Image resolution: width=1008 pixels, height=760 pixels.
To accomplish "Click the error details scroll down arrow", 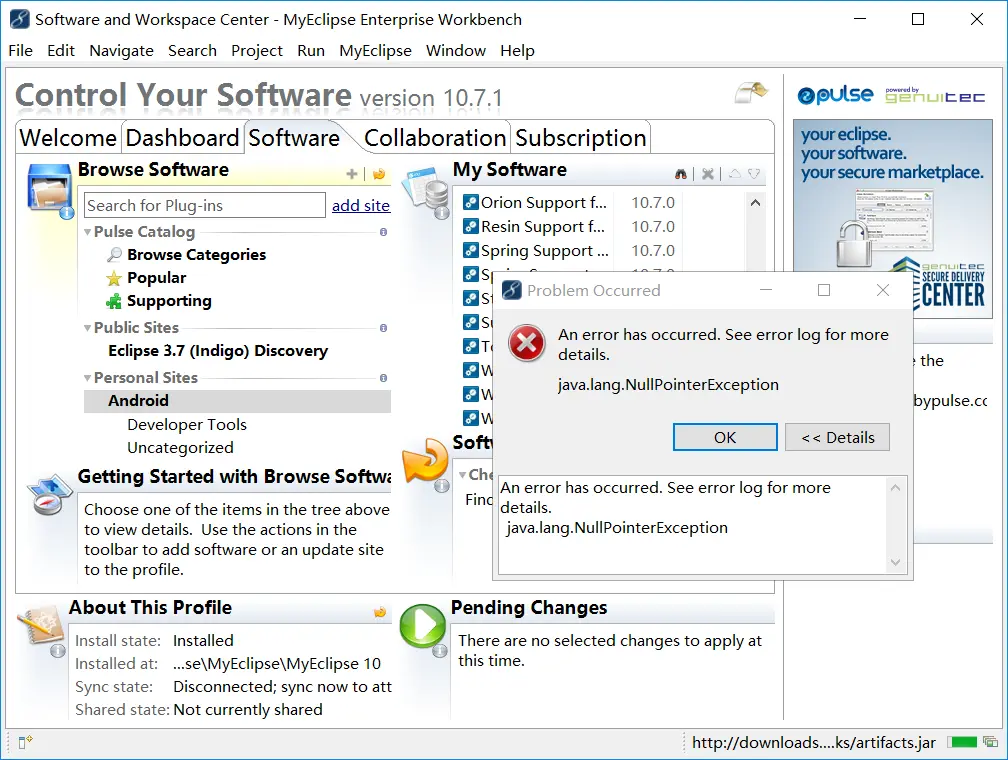I will point(895,562).
